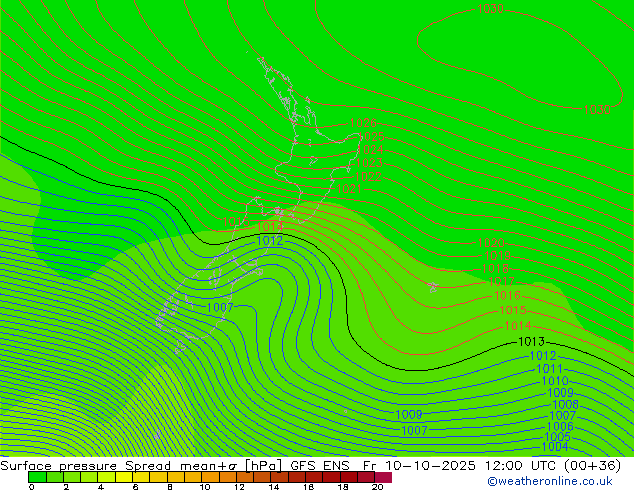Click the 'Surface pressure' title text

click(59, 466)
